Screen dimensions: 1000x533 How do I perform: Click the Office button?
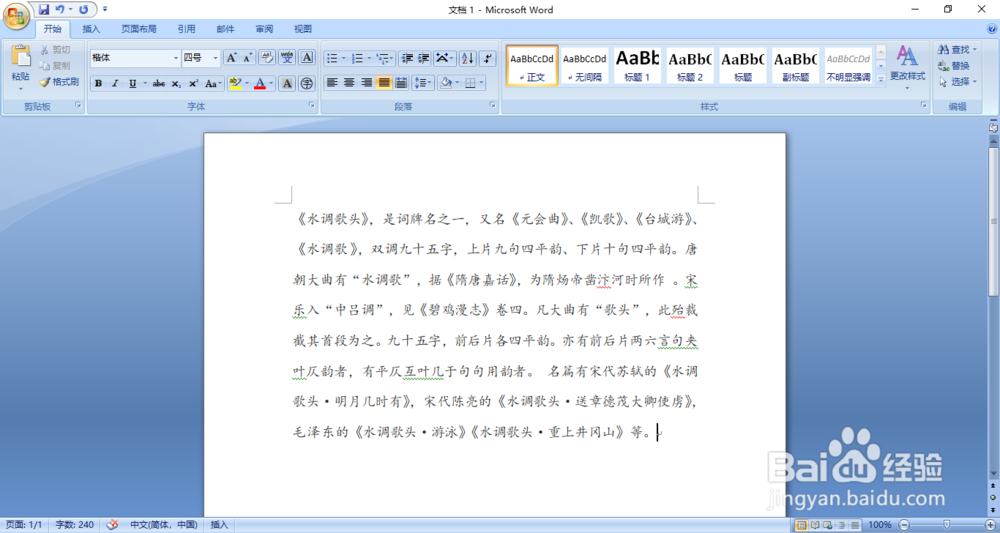(x=16, y=16)
